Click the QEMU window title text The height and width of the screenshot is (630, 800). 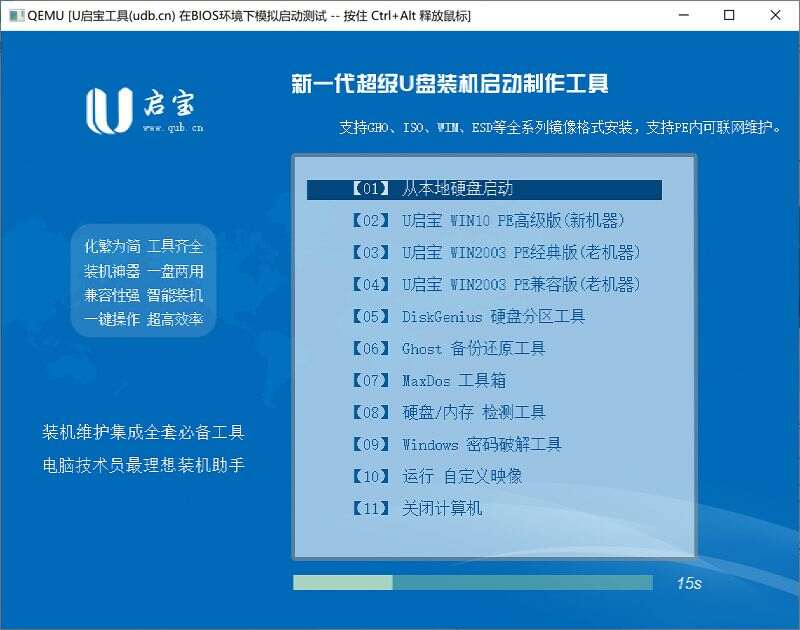[250, 16]
